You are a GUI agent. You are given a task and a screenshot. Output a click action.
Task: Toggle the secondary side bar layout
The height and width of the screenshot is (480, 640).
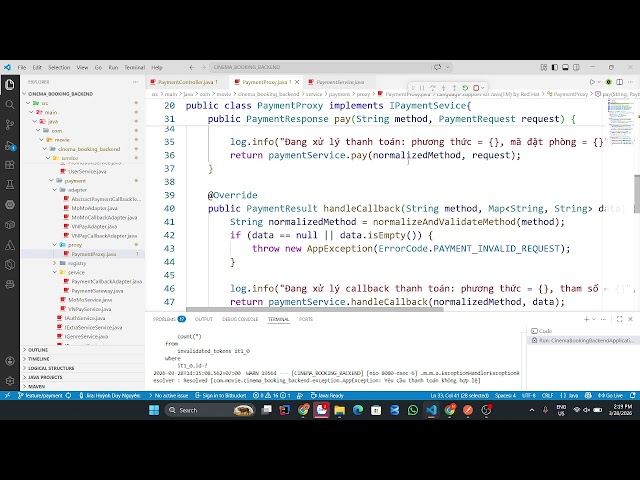(x=576, y=67)
